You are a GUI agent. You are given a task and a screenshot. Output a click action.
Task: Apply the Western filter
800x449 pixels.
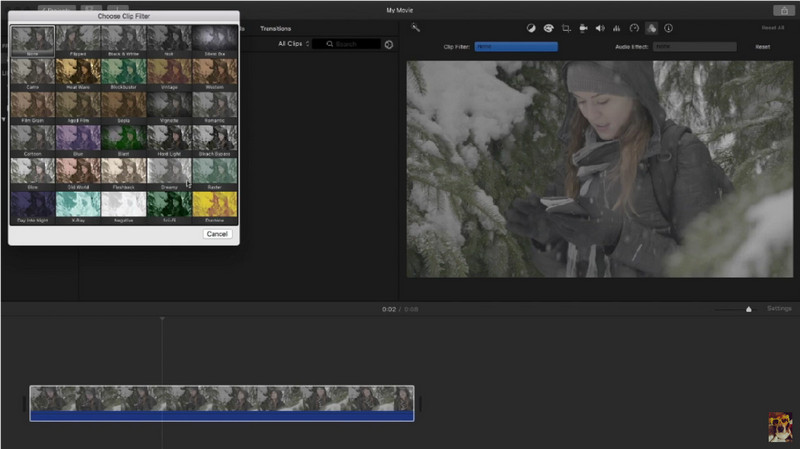click(215, 74)
